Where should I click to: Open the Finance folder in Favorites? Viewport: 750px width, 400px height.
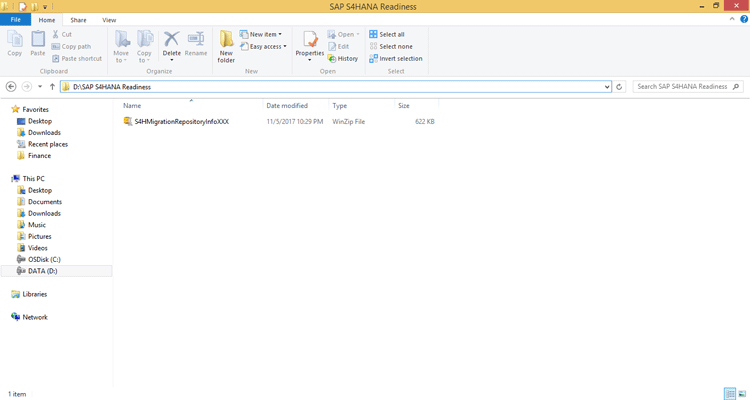click(34, 156)
